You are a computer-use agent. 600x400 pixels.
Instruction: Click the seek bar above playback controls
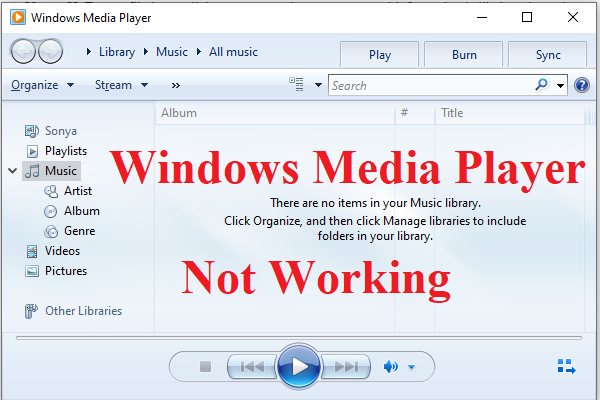coord(300,339)
